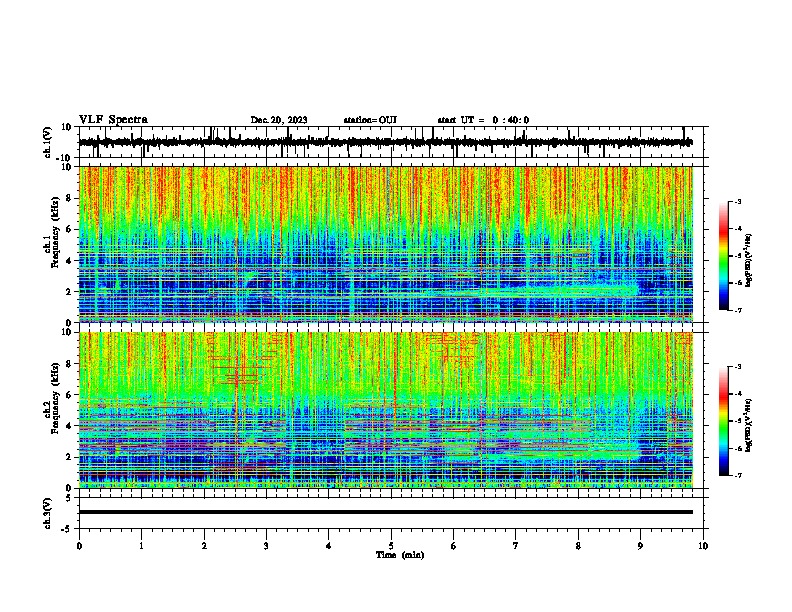Click the ch.1 color bar log(PSD) unit label

[x=749, y=260]
